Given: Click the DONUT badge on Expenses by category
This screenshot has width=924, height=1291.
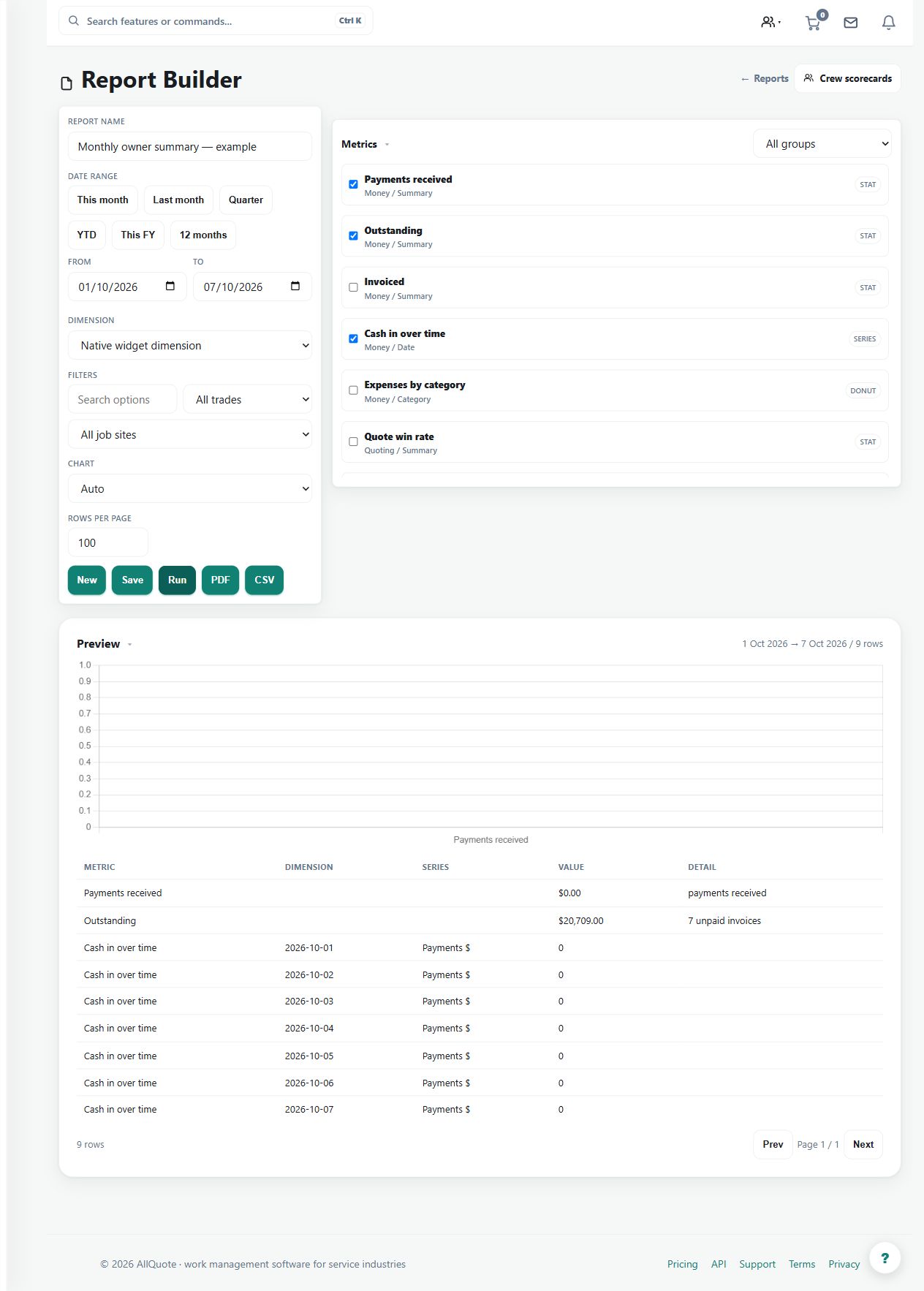Looking at the screenshot, I should [x=863, y=390].
